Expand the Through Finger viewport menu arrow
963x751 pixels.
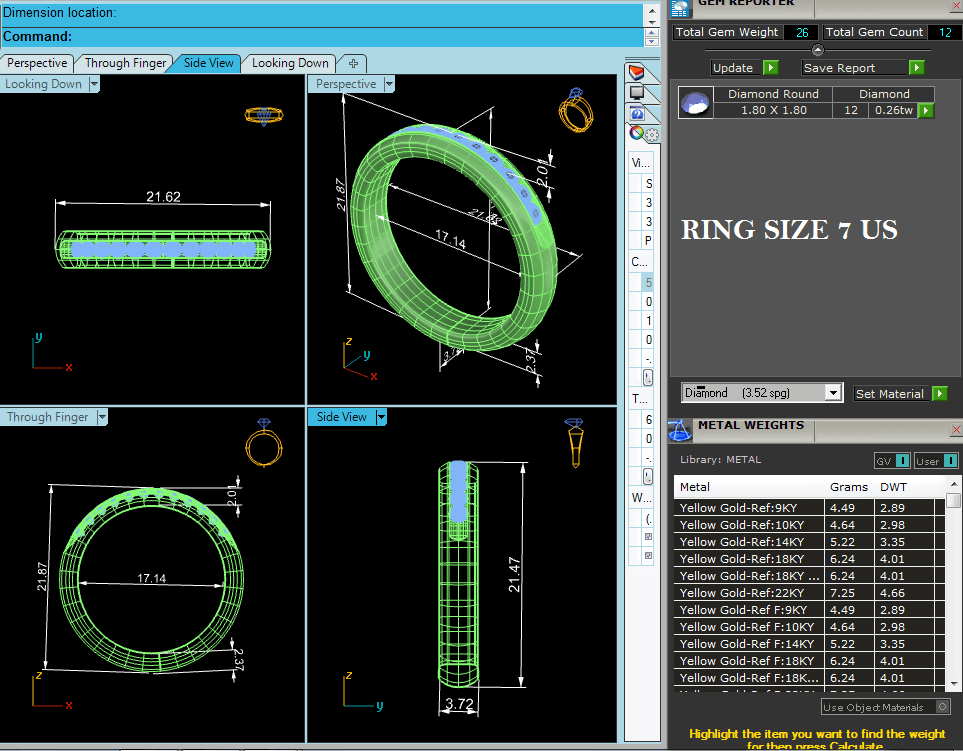click(x=100, y=417)
